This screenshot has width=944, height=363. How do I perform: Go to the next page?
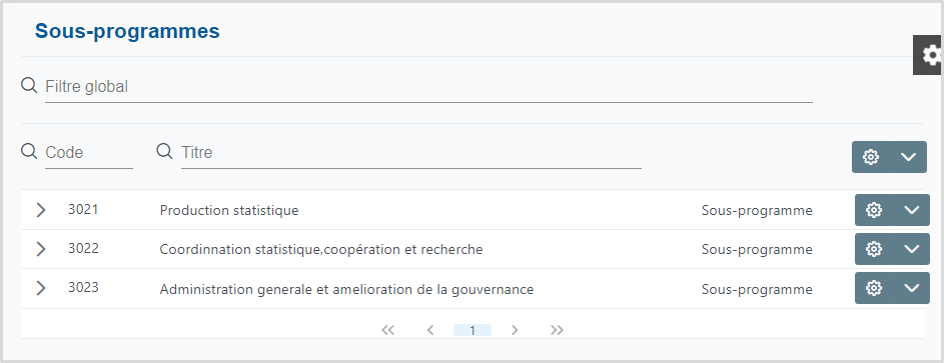pos(514,330)
